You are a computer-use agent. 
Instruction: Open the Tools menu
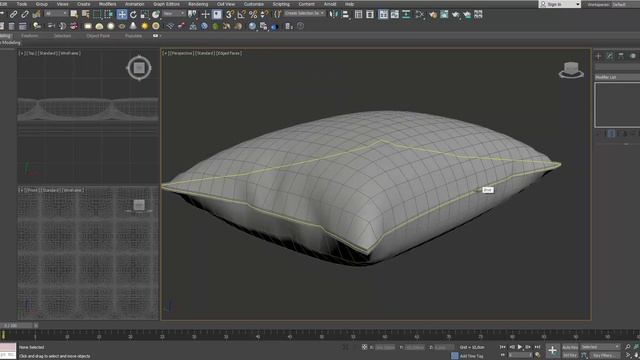pos(22,4)
